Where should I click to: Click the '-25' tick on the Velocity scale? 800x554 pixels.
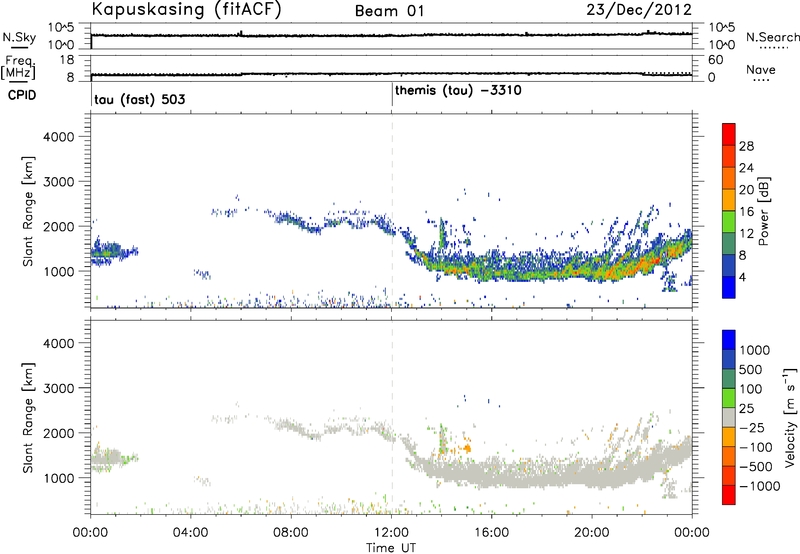tap(754, 427)
